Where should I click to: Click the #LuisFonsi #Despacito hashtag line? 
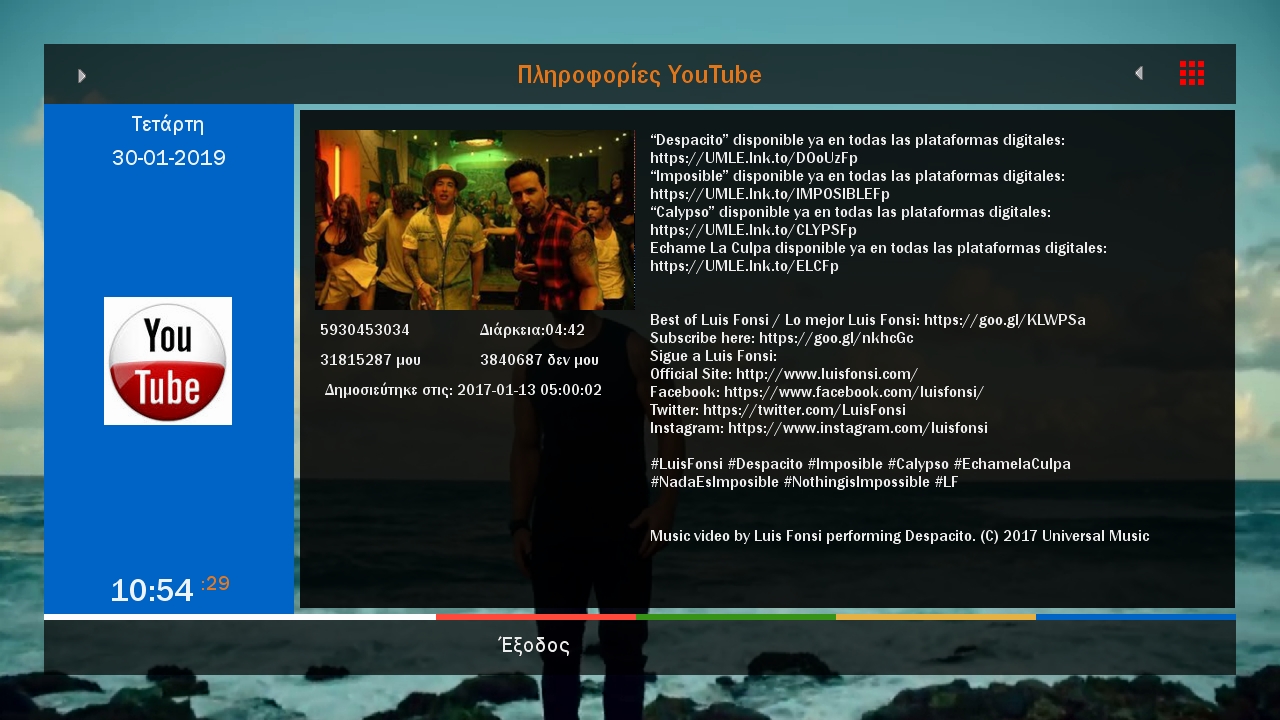860,464
